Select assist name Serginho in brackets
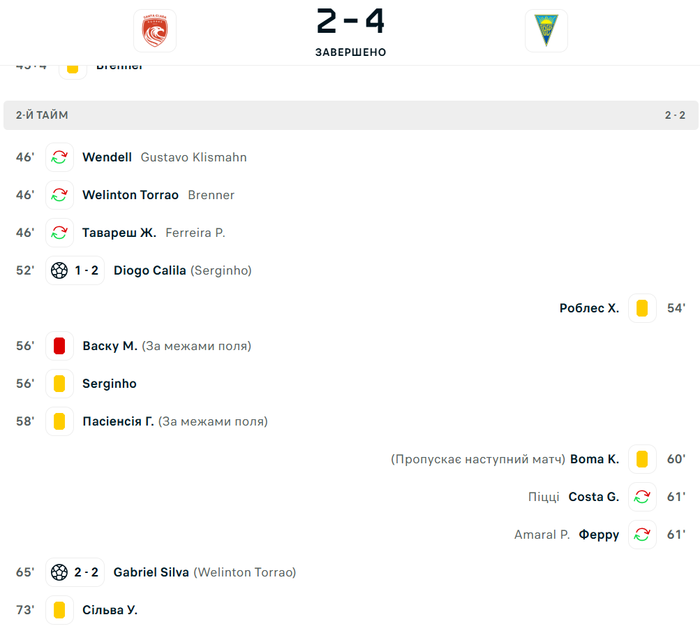The image size is (700, 631). coord(221,270)
